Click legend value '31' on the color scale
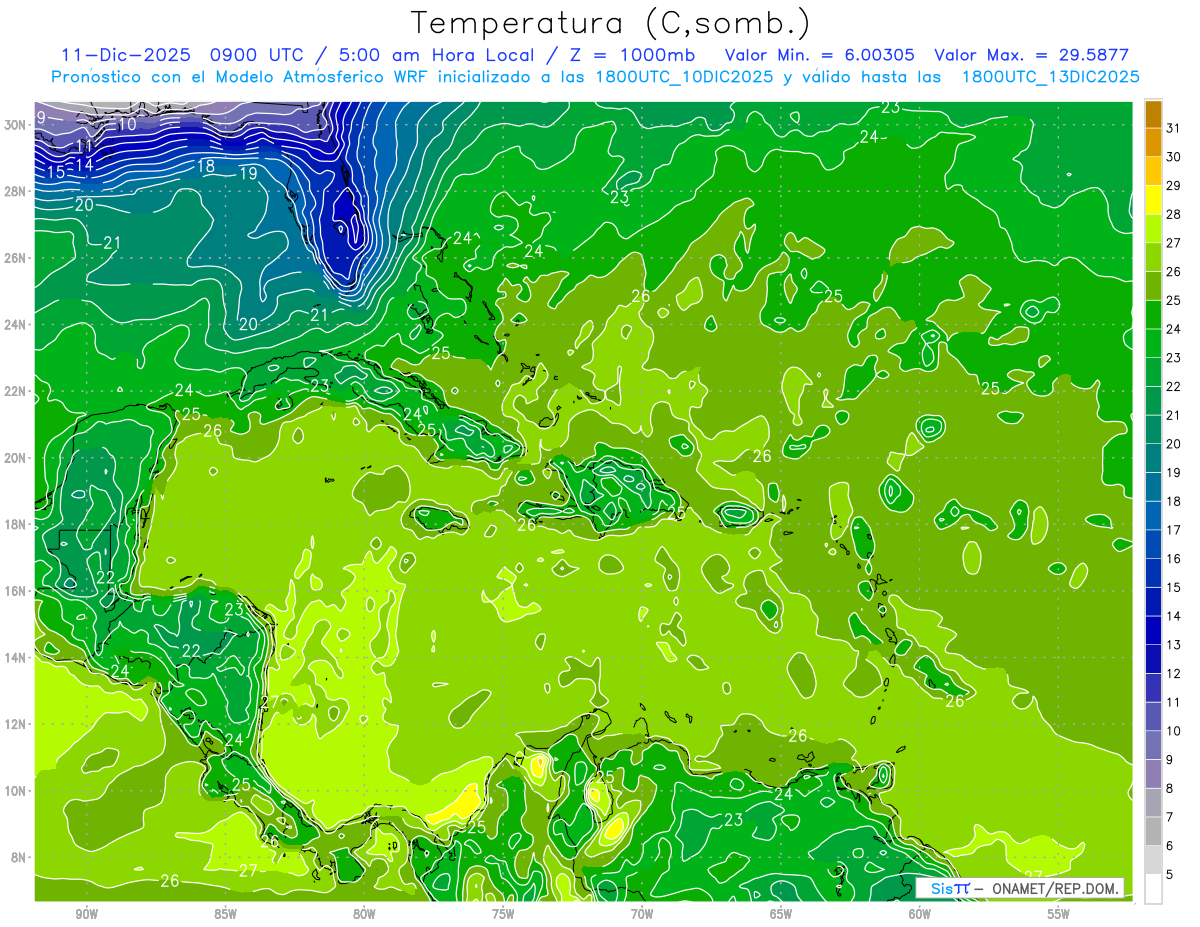1200x927 pixels. tap(1174, 127)
